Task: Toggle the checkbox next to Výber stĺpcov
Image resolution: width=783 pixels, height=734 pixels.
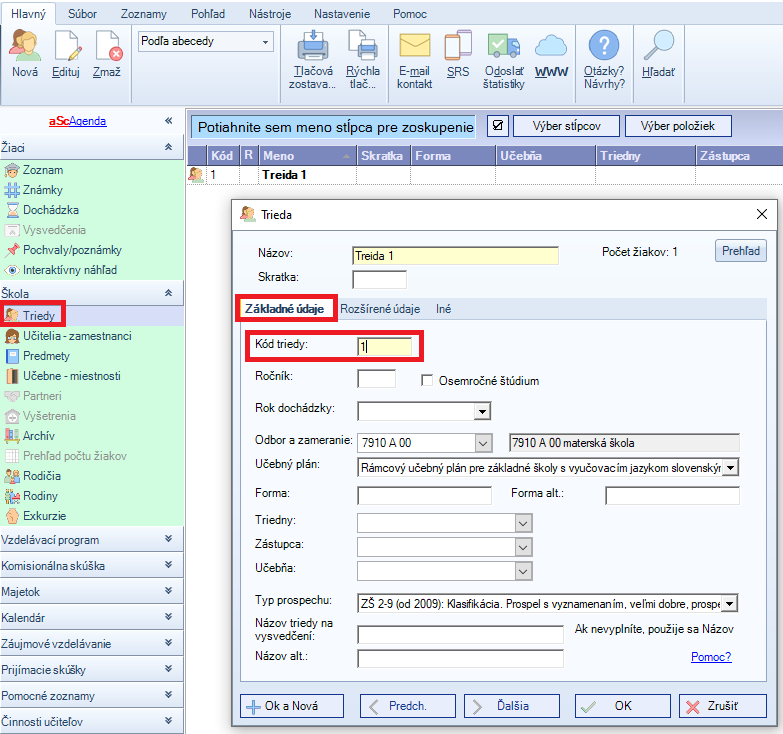Action: click(x=497, y=125)
